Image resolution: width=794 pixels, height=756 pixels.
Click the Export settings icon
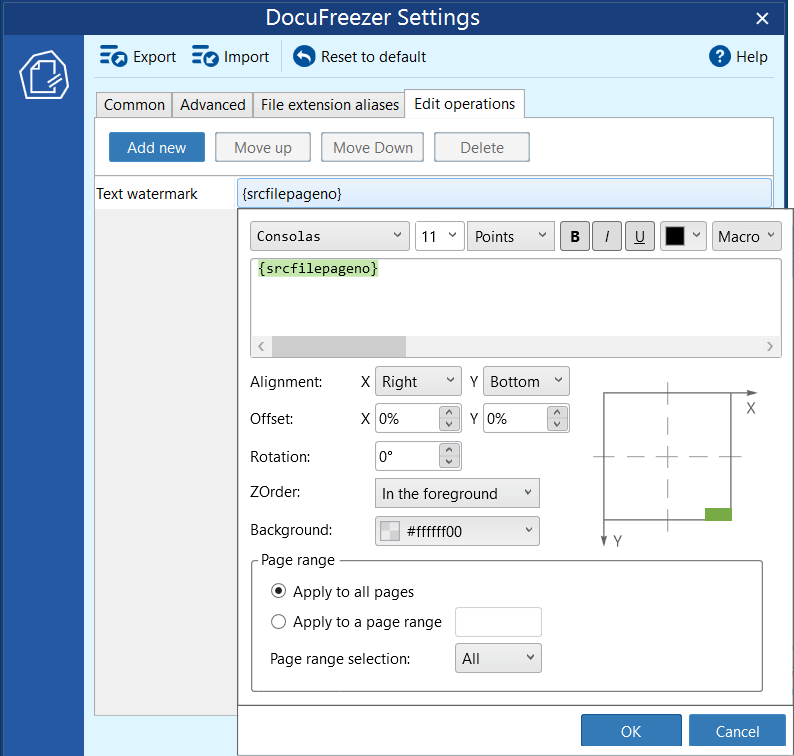pyautogui.click(x=113, y=56)
